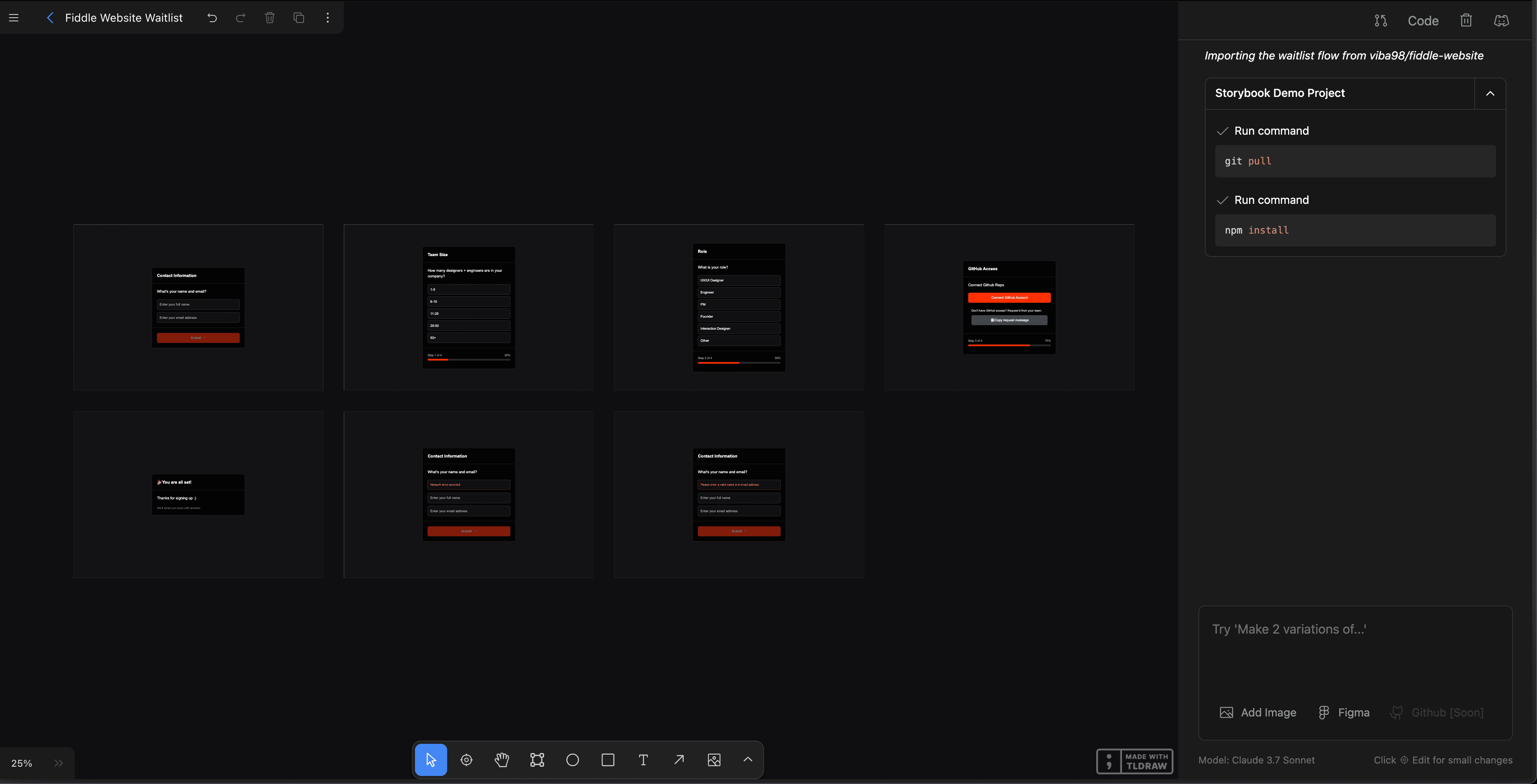Click the Model: Claude 3.7 Sonnet label
The height and width of the screenshot is (784, 1537).
1257,760
